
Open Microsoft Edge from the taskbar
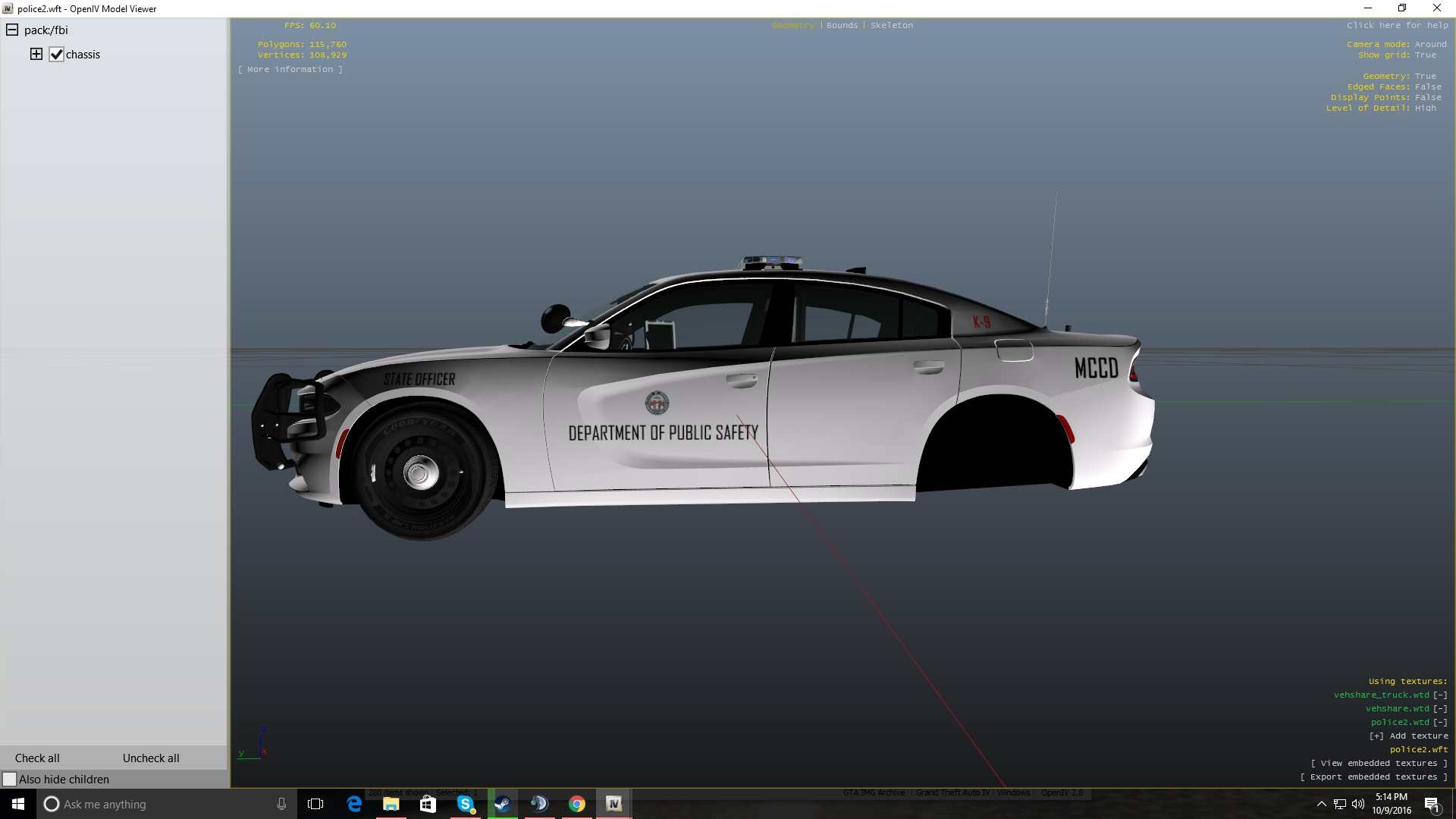click(354, 804)
